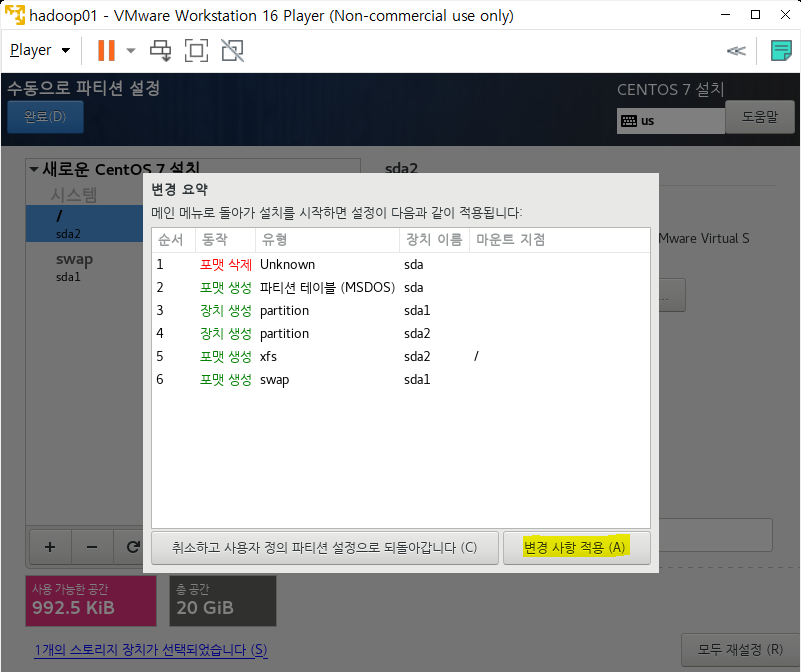801x672 pixels.
Task: Pause the virtual machine
Action: click(x=106, y=51)
